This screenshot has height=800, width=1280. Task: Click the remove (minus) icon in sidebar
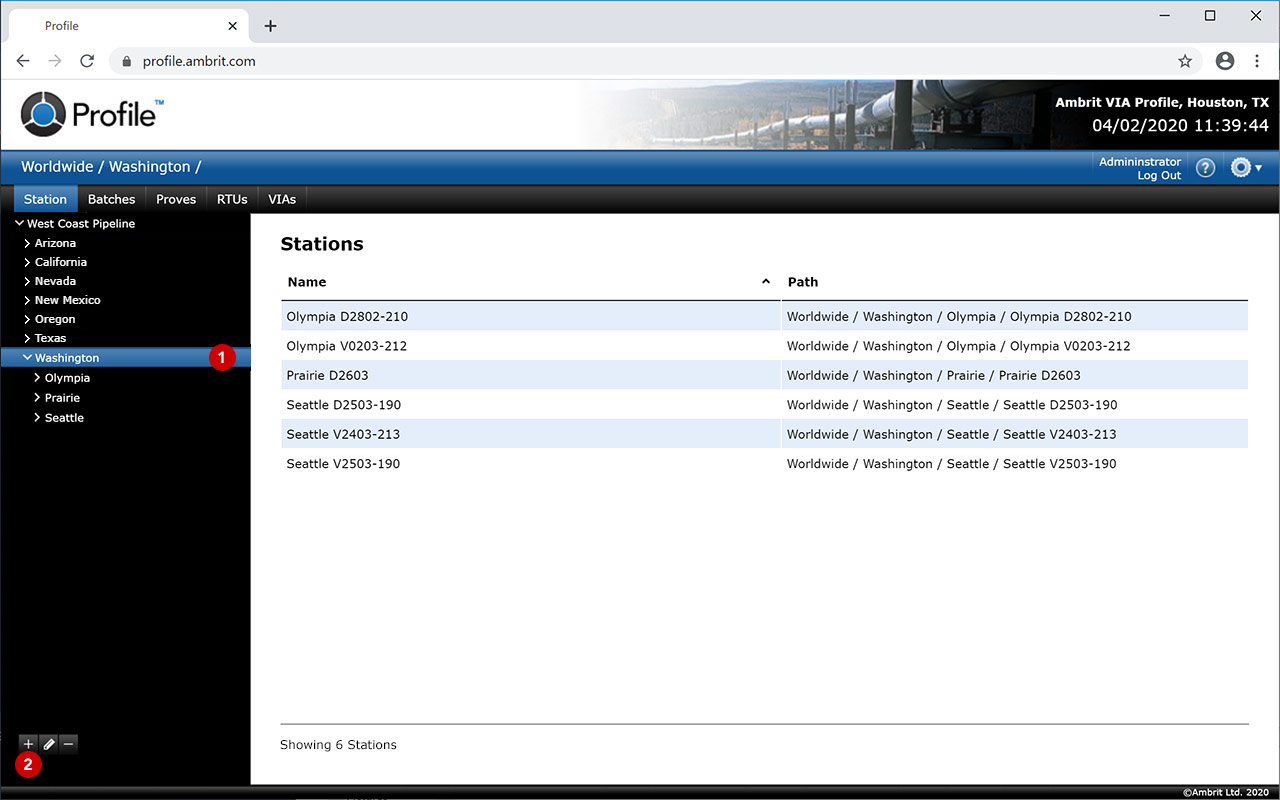68,744
